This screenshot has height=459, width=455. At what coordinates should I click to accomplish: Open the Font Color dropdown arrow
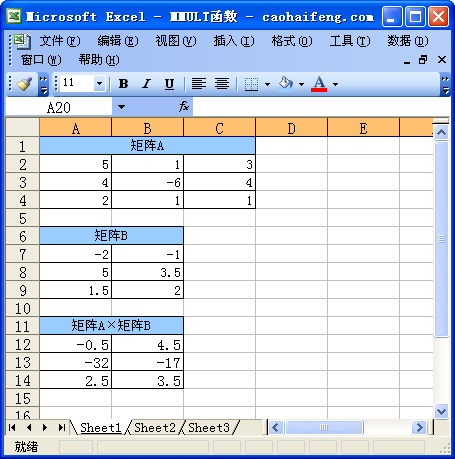click(x=335, y=84)
